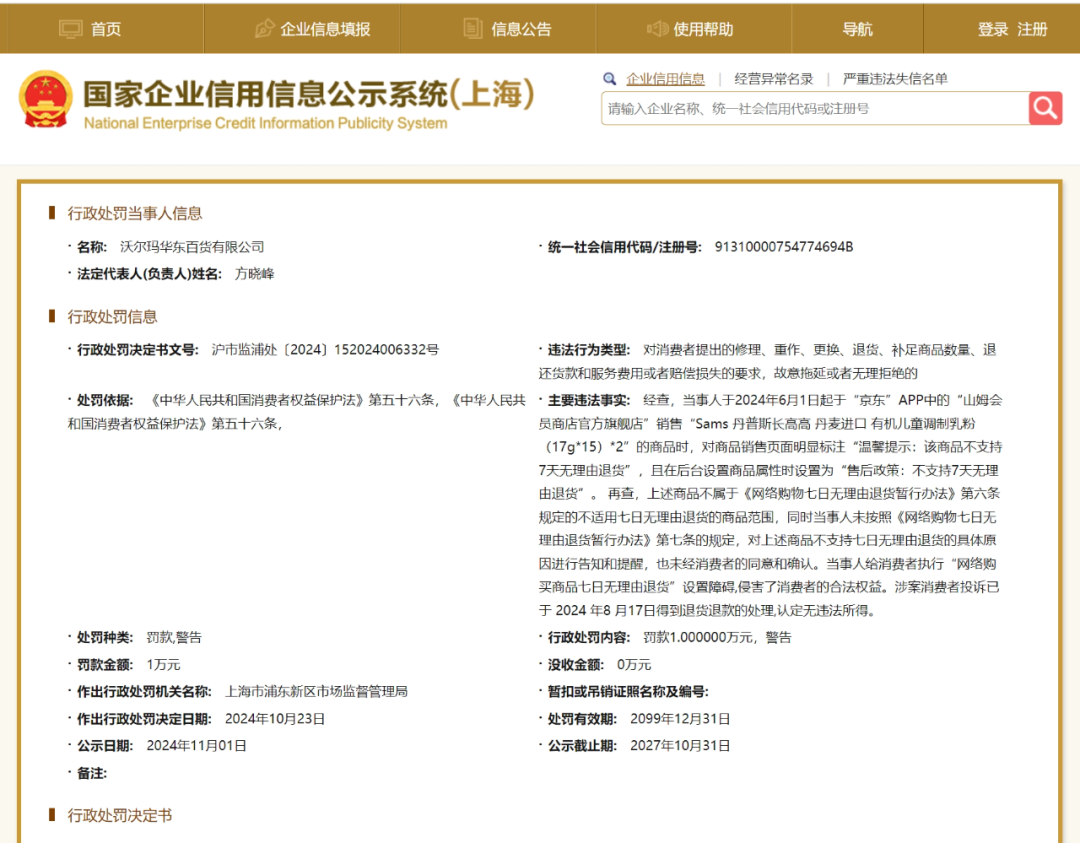The image size is (1080, 843).
Task: Click the penalty validity date 2099年12月31日
Action: click(x=680, y=718)
